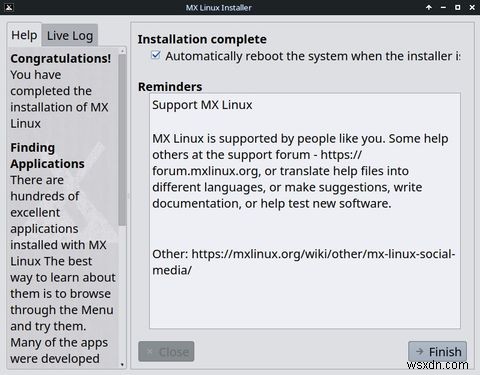Click the greyed-out Close button
The height and width of the screenshot is (375, 480).
(166, 351)
